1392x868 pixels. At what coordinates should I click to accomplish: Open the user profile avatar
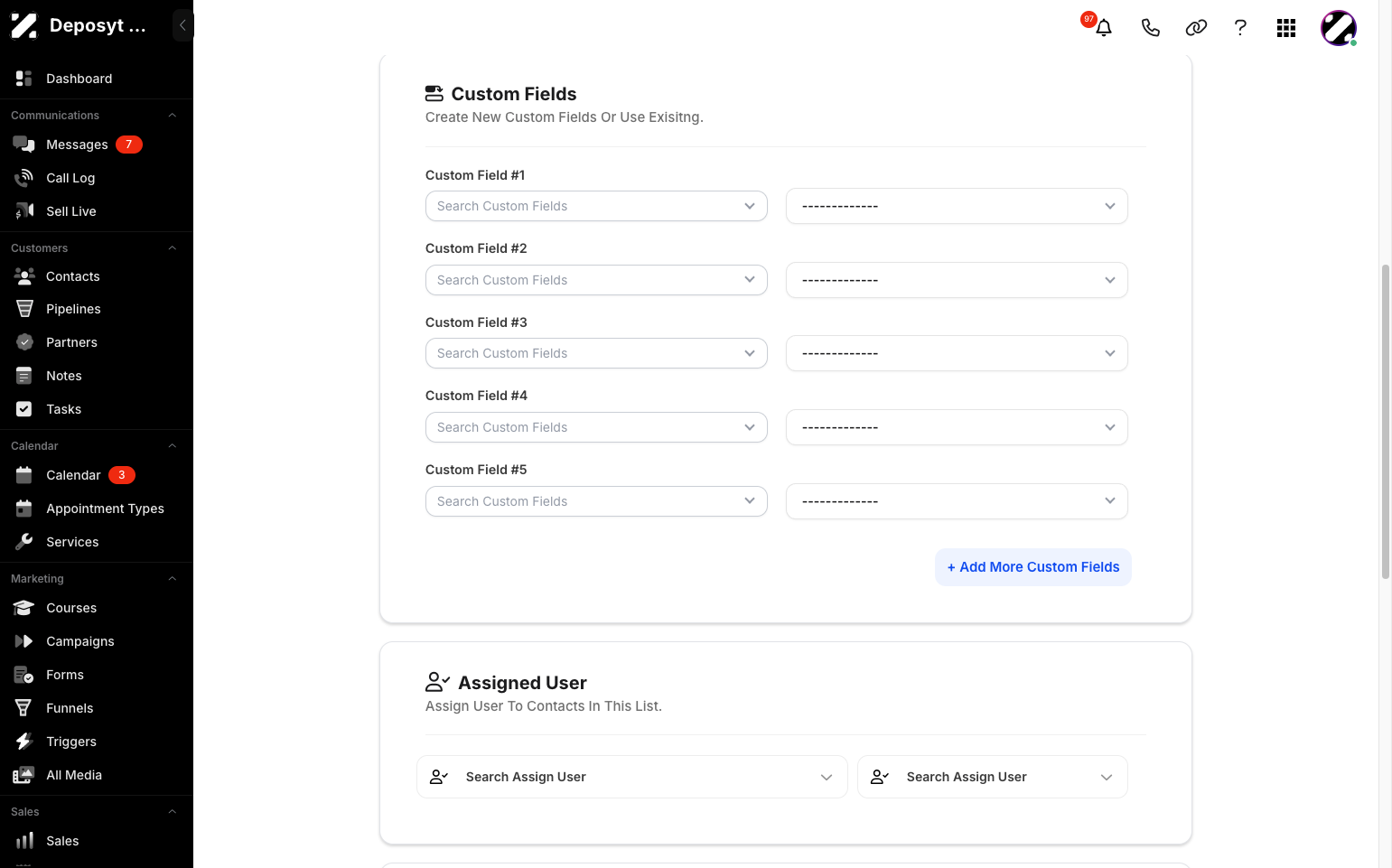pyautogui.click(x=1339, y=28)
